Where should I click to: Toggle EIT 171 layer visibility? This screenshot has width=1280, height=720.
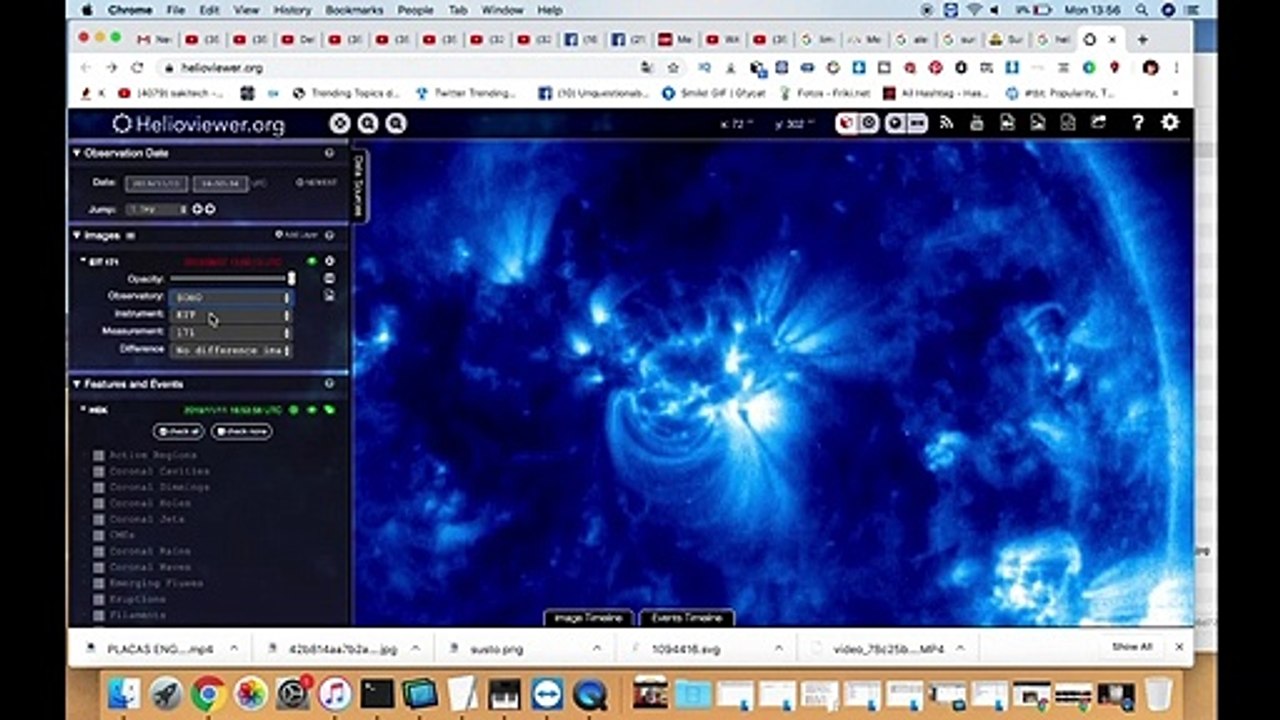pyautogui.click(x=312, y=261)
